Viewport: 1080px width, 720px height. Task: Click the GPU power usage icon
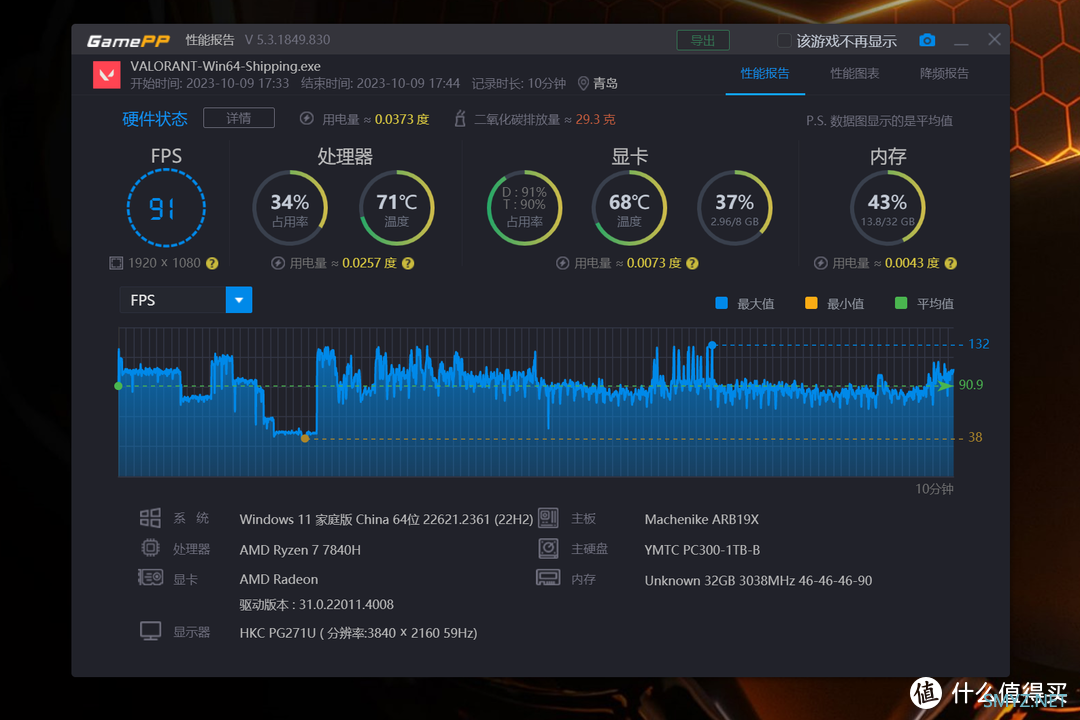tap(563, 263)
